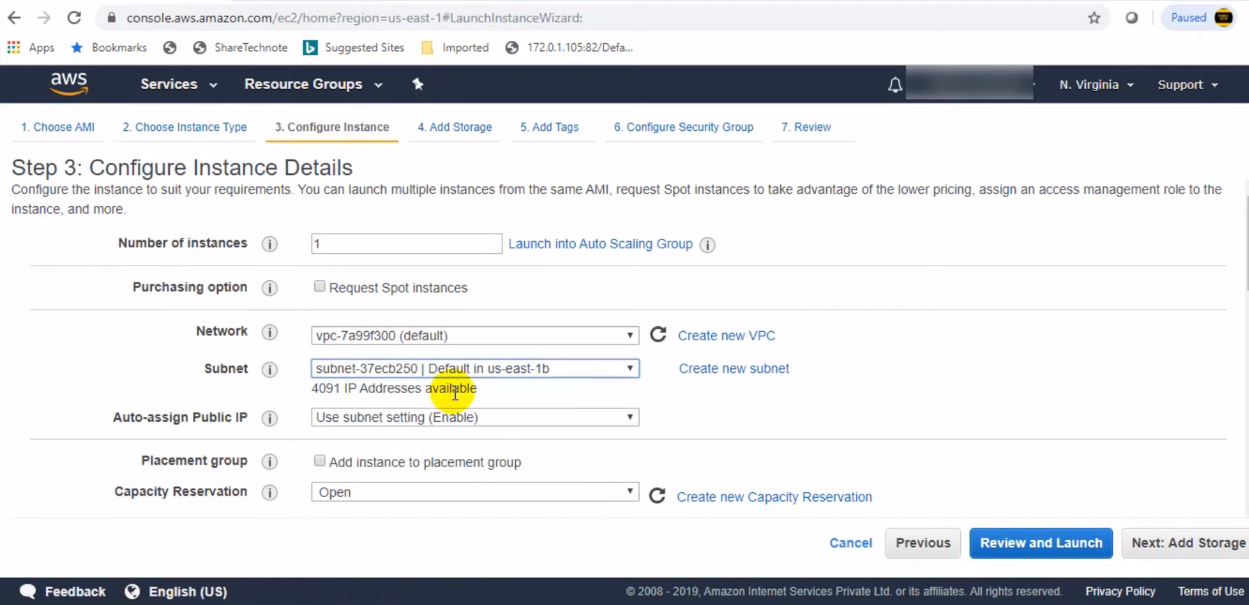The width and height of the screenshot is (1249, 605).
Task: Click the AWS logo home icon
Action: click(x=69, y=84)
